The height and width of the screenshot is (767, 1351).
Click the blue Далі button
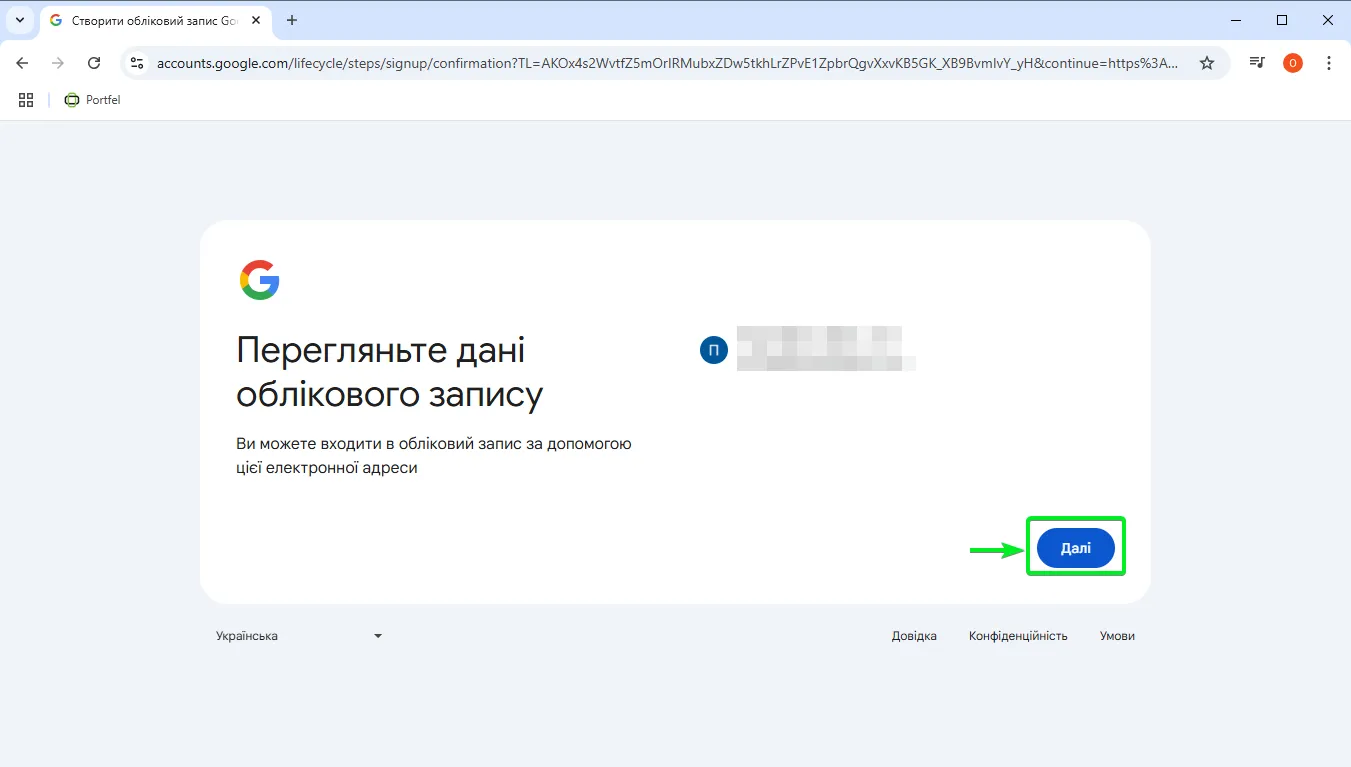[x=1075, y=548]
